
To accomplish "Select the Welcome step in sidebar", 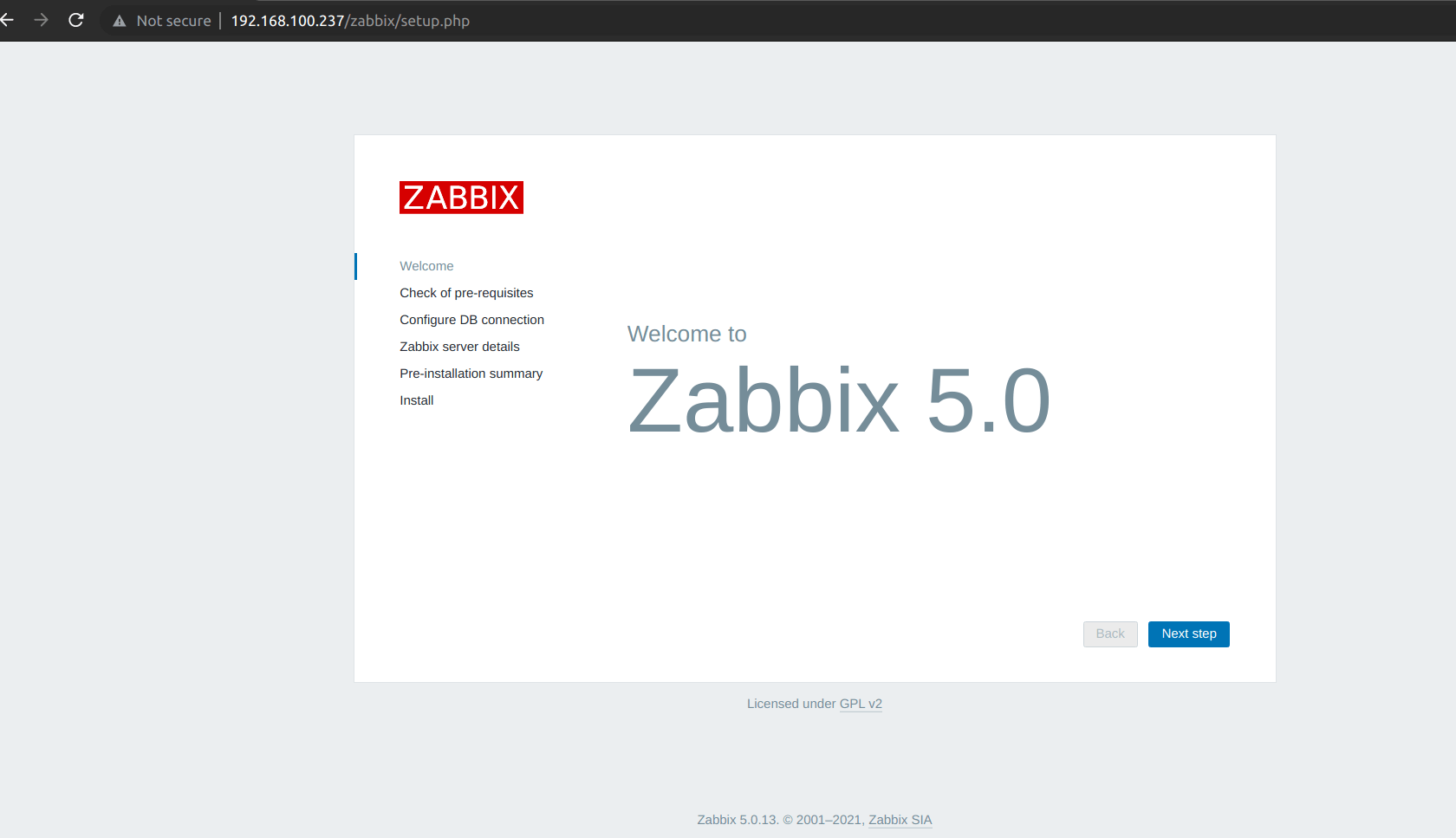I will pos(426,266).
